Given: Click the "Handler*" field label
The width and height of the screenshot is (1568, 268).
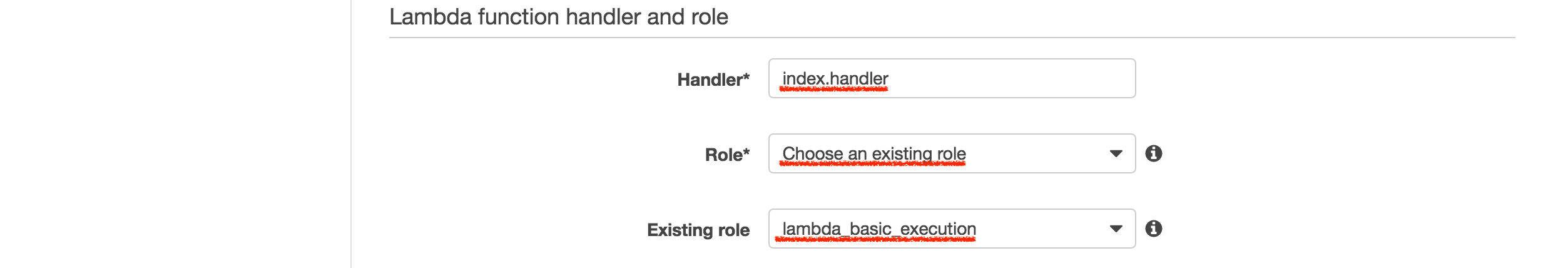Looking at the screenshot, I should [710, 80].
